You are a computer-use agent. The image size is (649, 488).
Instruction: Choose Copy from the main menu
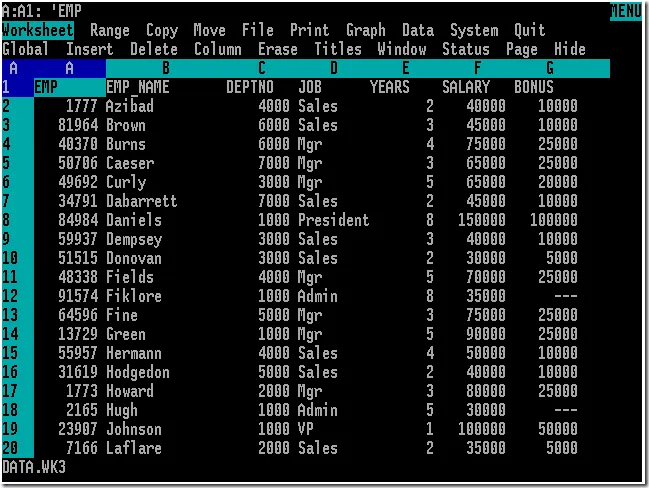click(162, 31)
